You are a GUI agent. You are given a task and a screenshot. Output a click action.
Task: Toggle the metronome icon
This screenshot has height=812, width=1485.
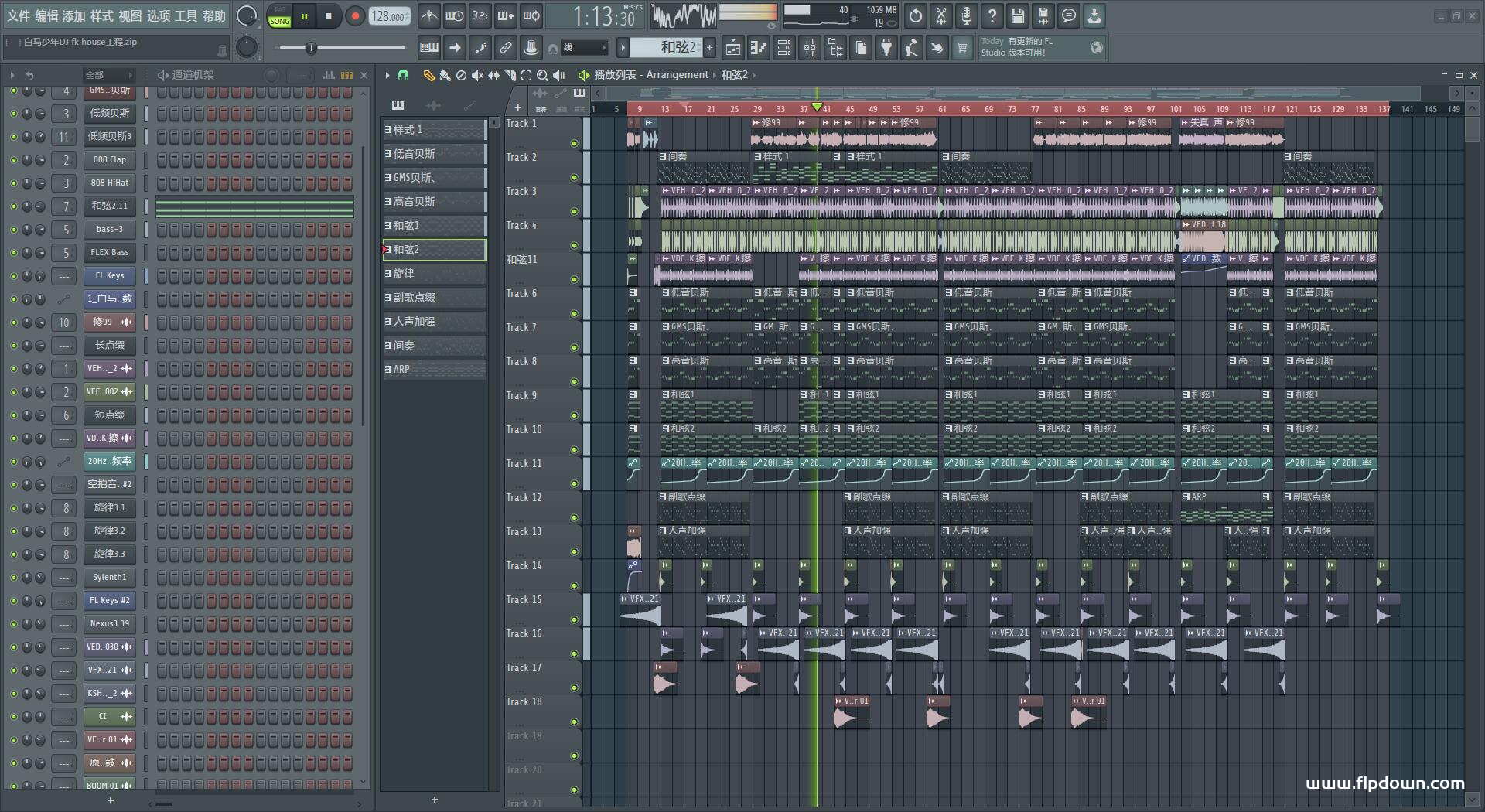click(x=429, y=15)
